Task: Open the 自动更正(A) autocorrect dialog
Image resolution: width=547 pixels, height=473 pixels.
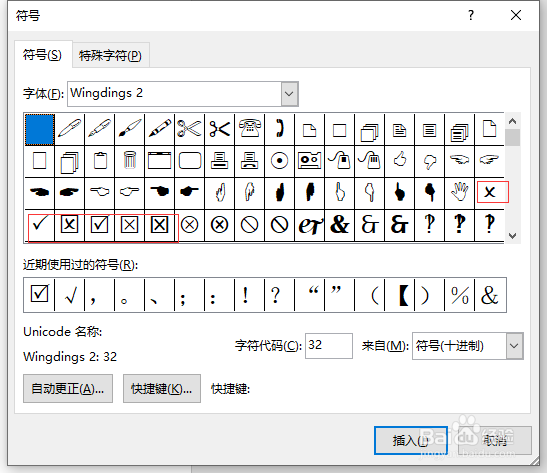Action: (68, 389)
